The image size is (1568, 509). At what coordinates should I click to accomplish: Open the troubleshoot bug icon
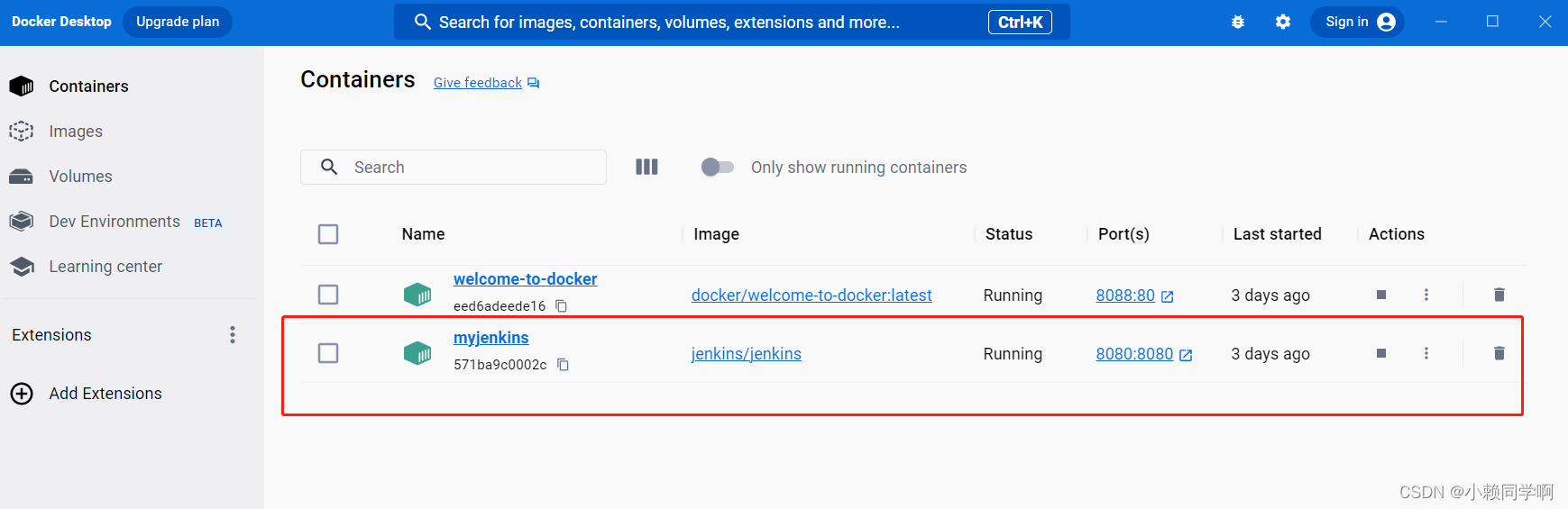click(1238, 22)
